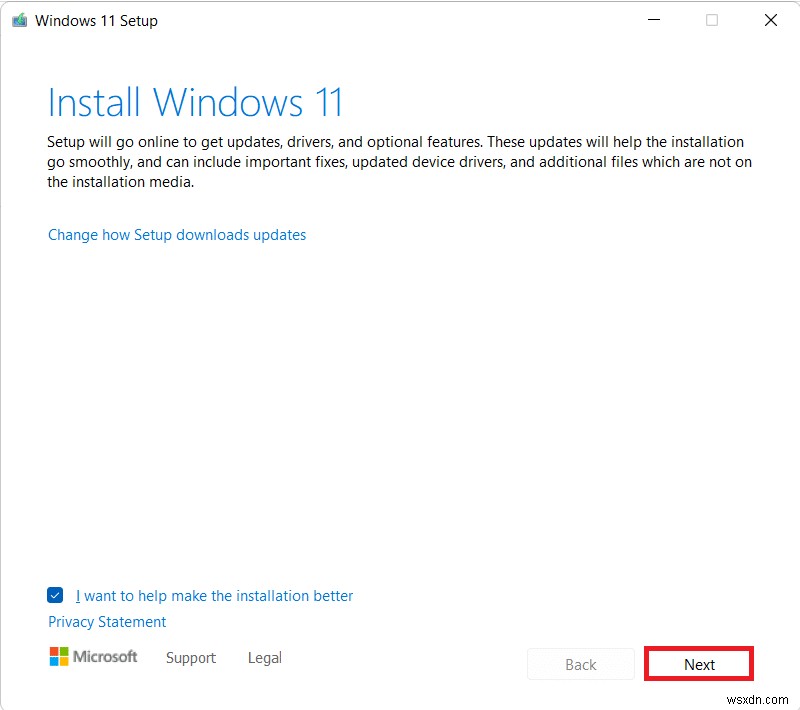The image size is (800, 710).
Task: View the Privacy Statement
Action: (106, 621)
